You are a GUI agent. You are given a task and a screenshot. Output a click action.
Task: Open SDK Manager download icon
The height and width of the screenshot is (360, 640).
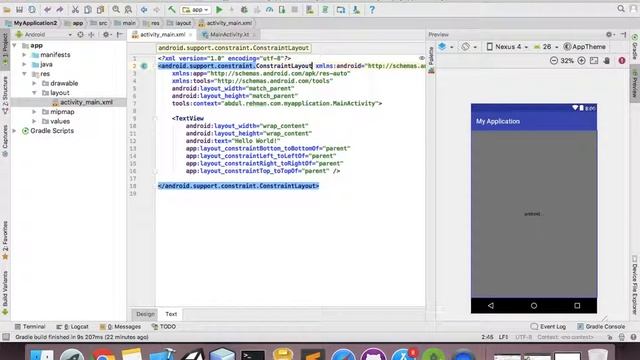[356, 9]
